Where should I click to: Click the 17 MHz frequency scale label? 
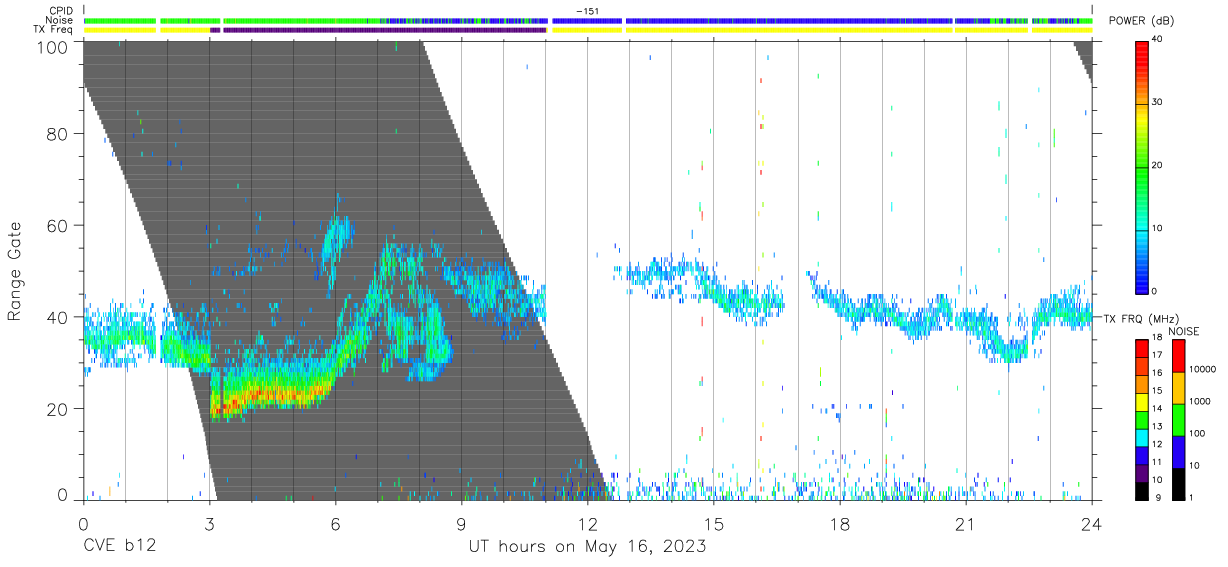1158,354
